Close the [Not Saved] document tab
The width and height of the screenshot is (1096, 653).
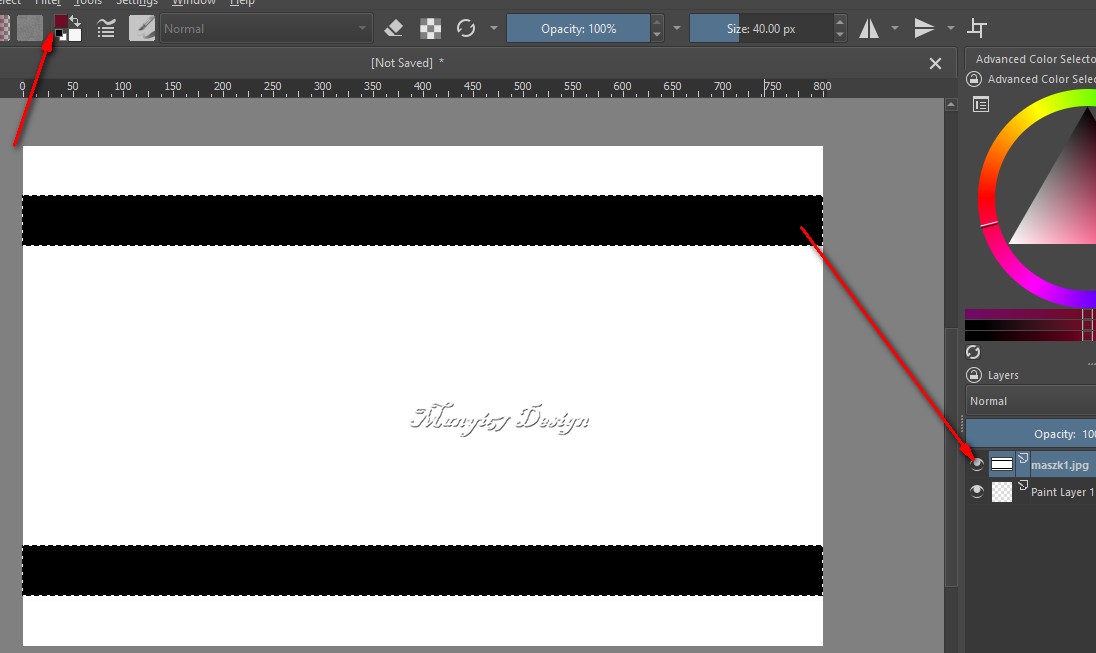(935, 64)
